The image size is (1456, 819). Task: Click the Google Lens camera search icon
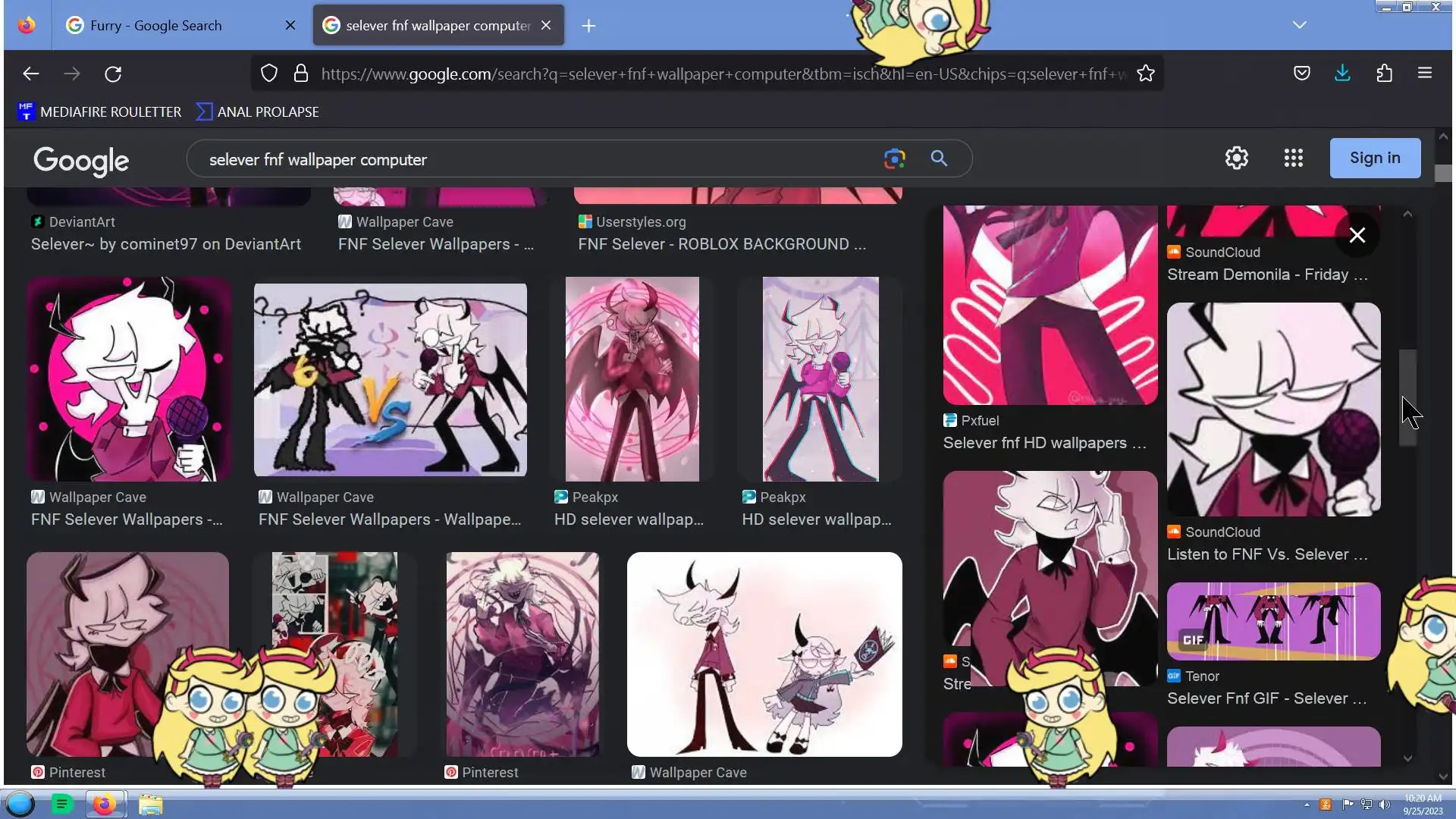[x=894, y=158]
